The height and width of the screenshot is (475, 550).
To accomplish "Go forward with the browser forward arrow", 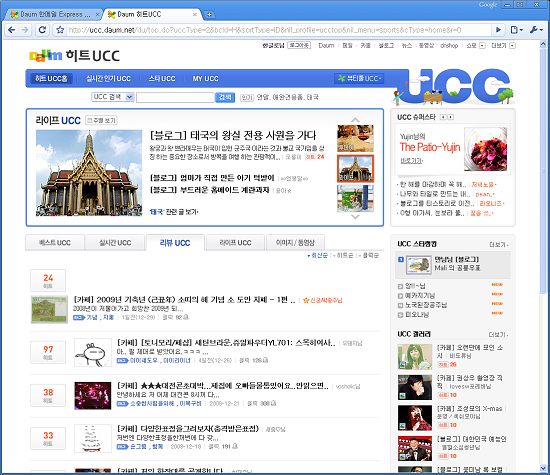I will point(25,30).
